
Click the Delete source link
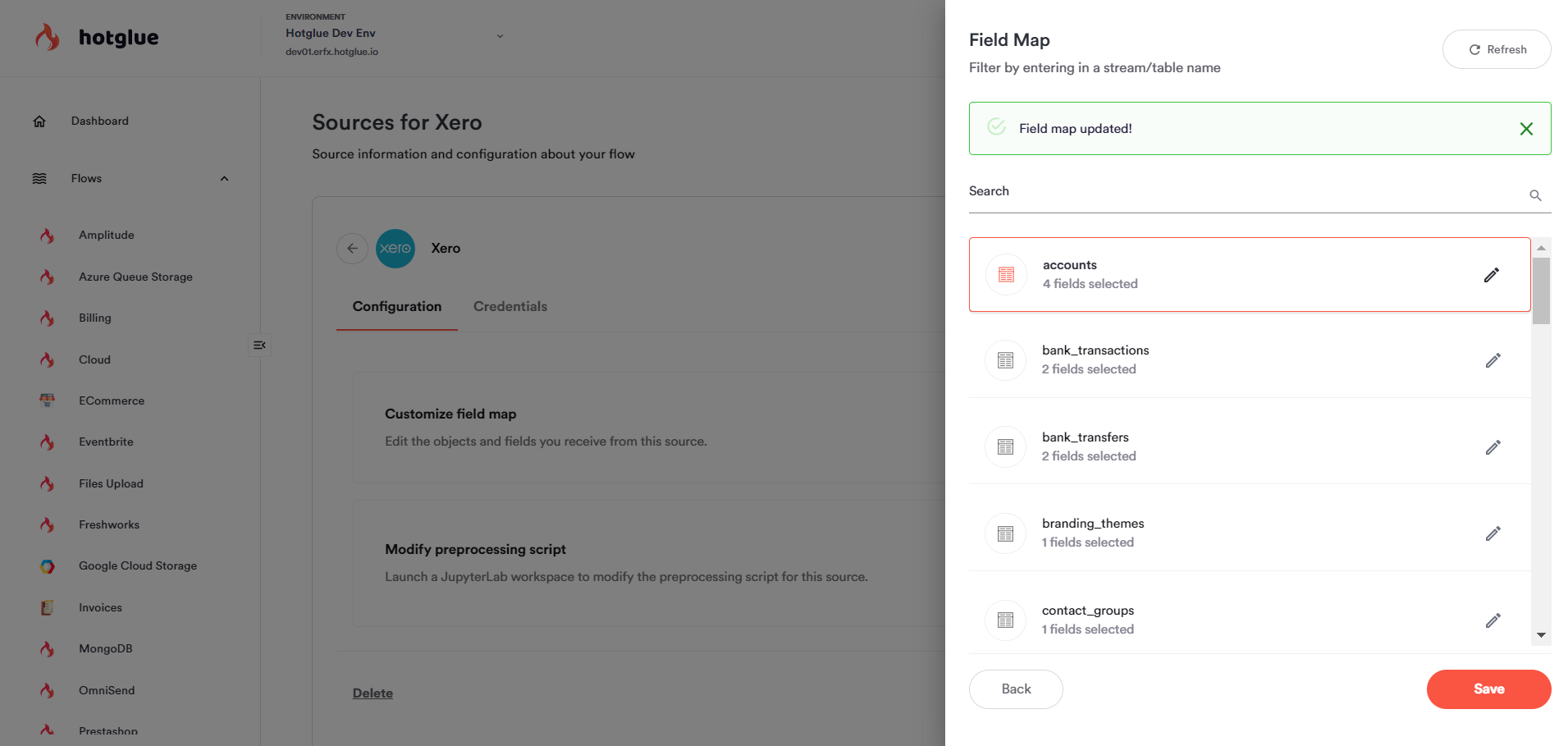click(x=373, y=693)
